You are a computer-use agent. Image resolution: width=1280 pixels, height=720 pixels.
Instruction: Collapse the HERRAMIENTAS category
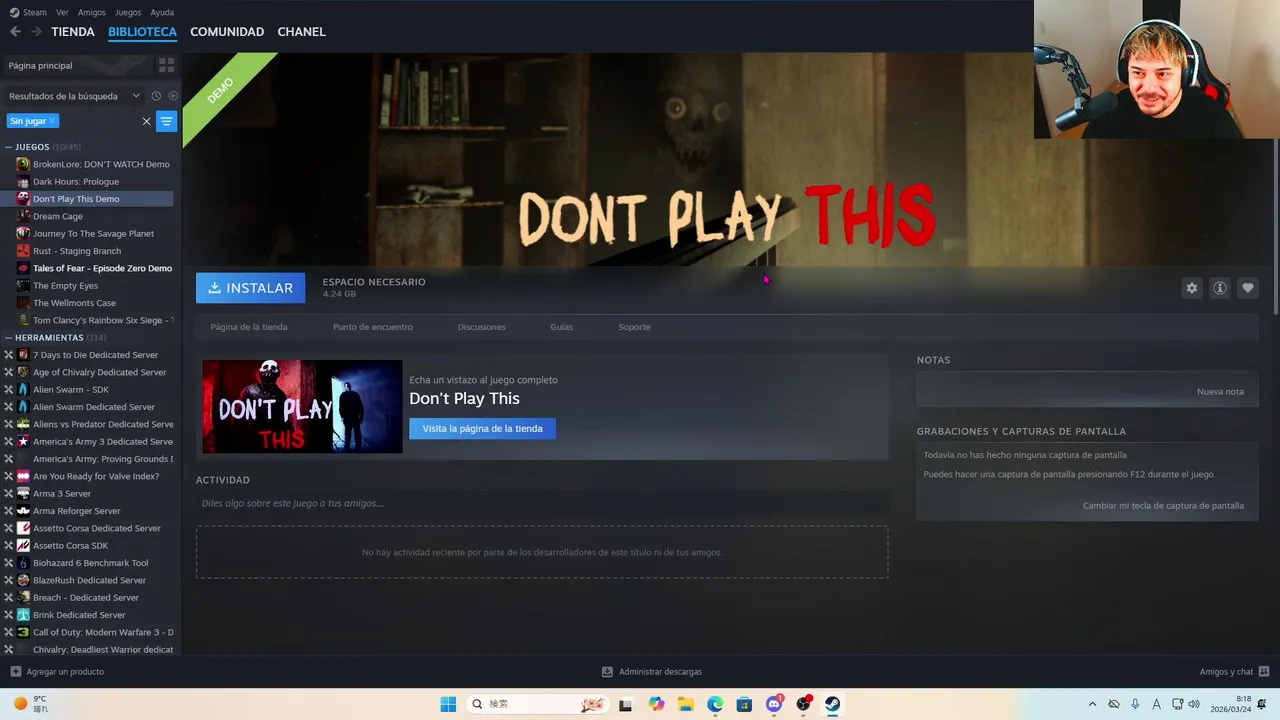[x=9, y=338]
